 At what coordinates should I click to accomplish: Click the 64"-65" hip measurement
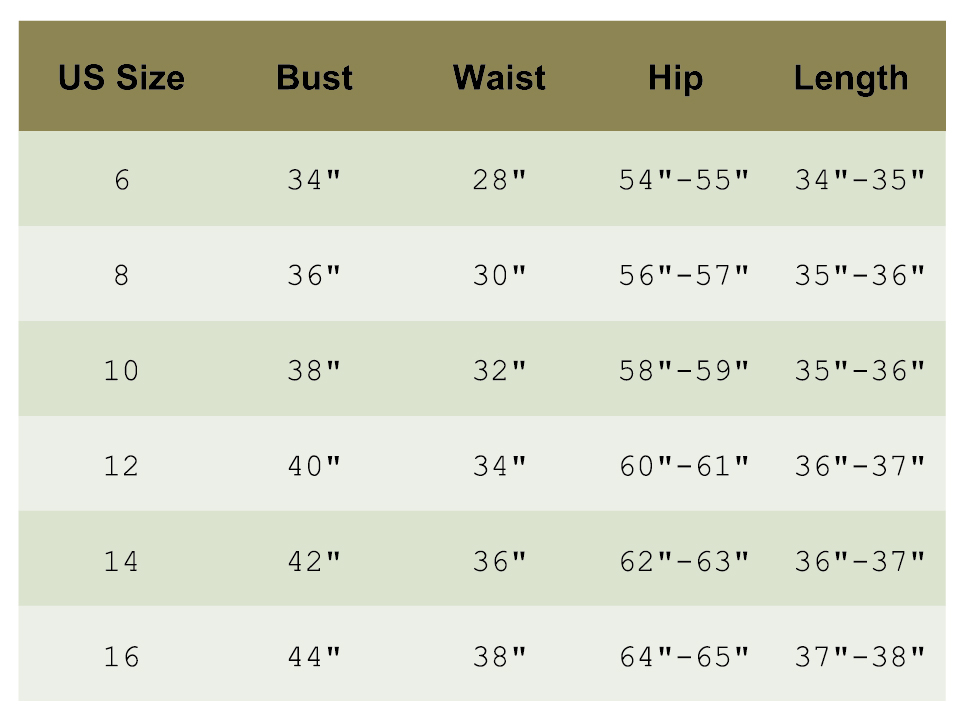pyautogui.click(x=684, y=657)
